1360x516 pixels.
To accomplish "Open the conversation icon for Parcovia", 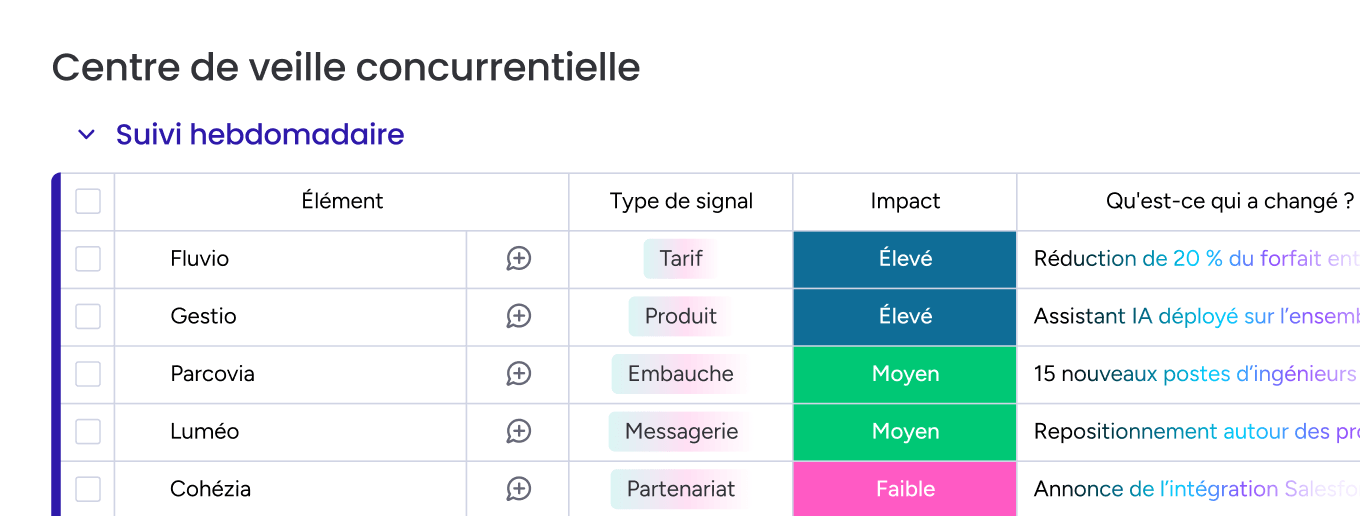I will pos(518,374).
